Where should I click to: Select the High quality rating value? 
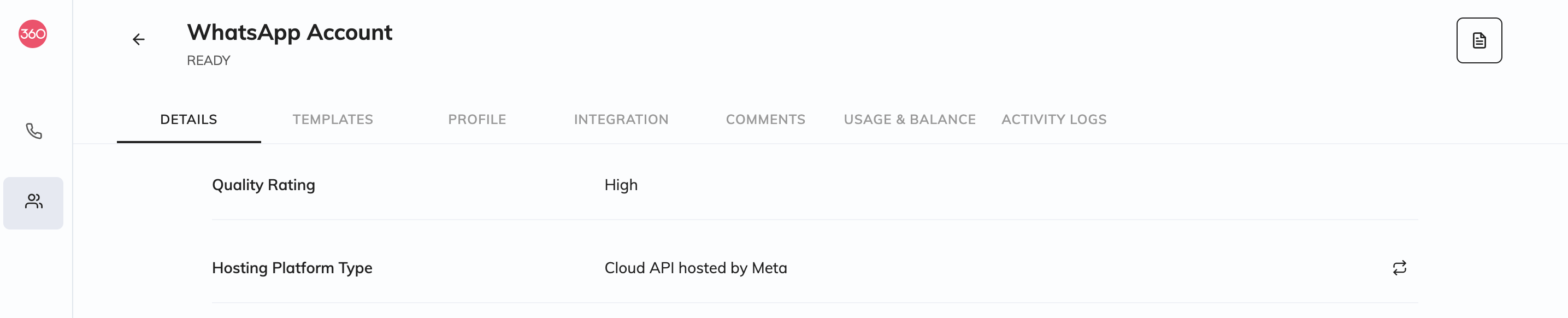tap(621, 185)
